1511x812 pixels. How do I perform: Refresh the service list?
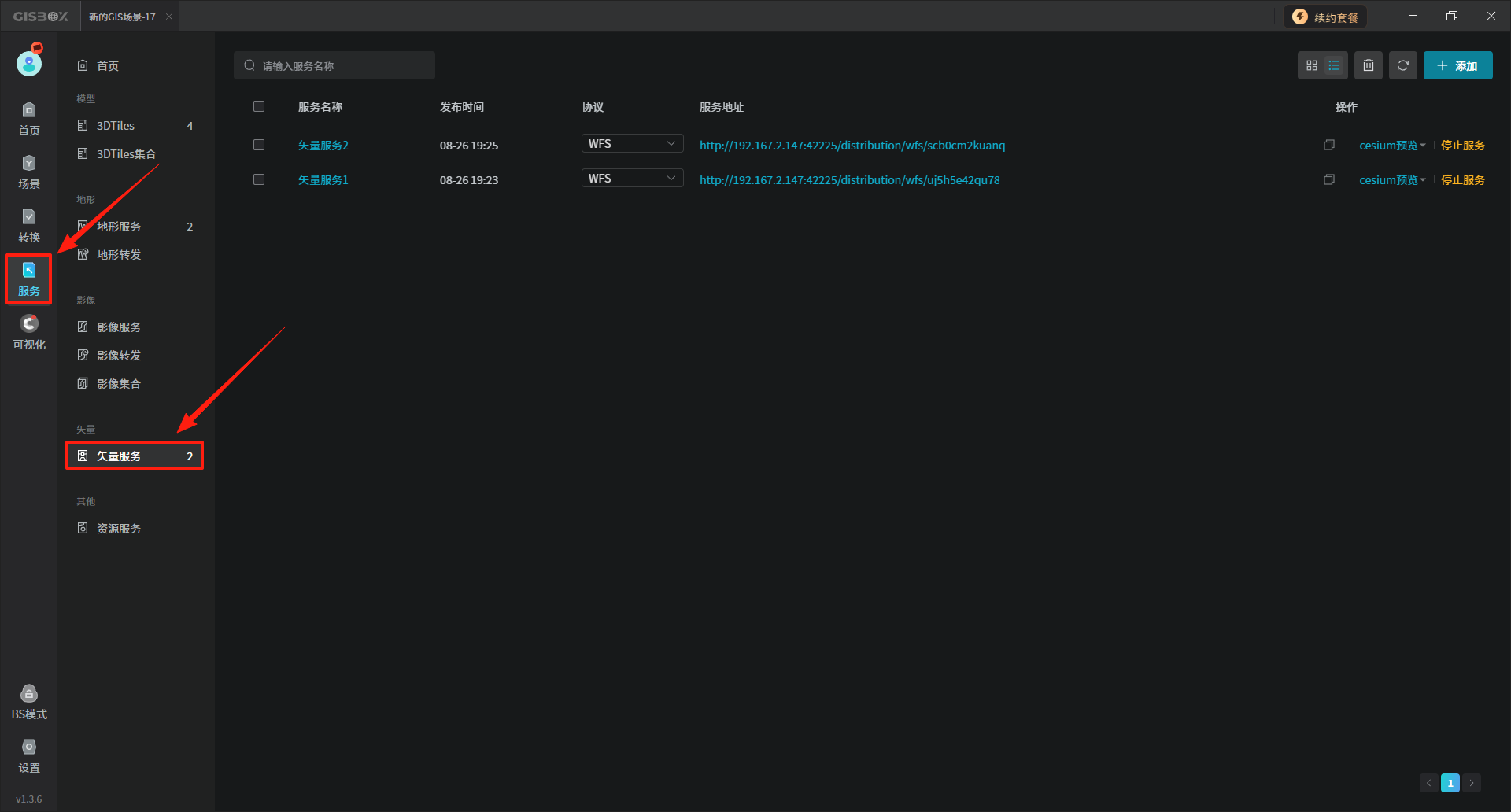pos(1402,66)
